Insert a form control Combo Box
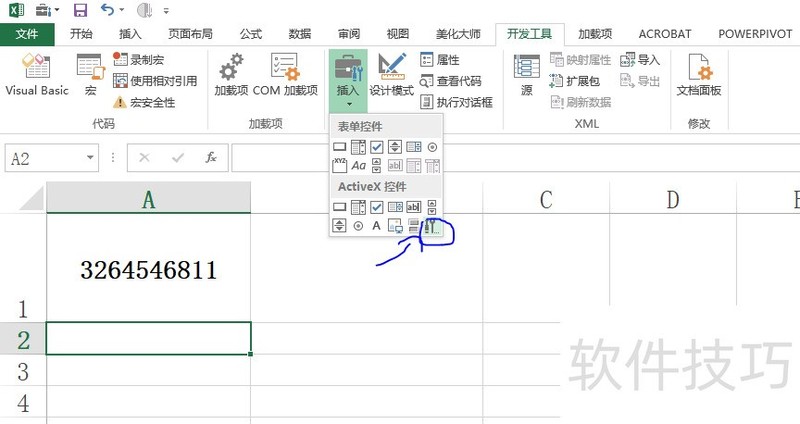This screenshot has width=800, height=424. point(358,147)
